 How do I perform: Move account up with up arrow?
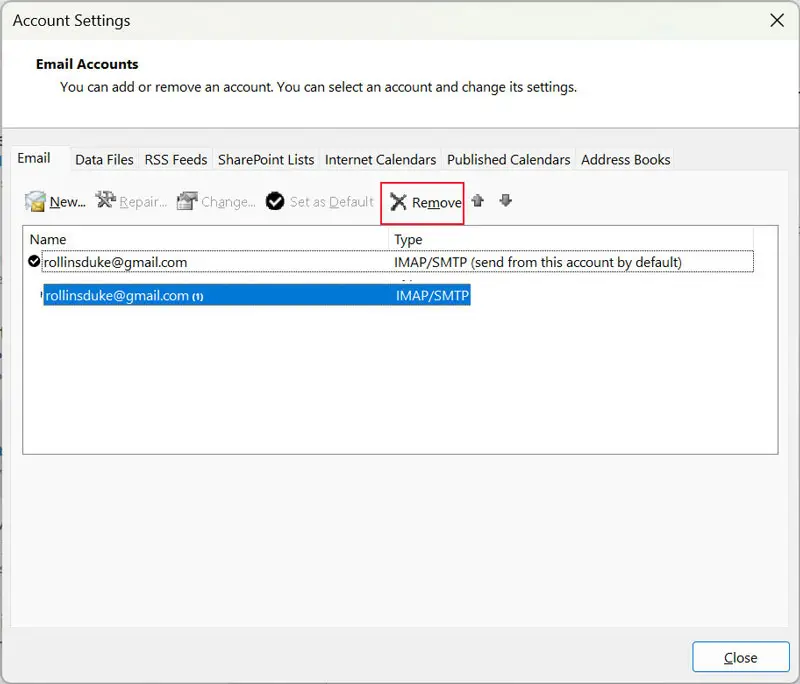[x=478, y=201]
